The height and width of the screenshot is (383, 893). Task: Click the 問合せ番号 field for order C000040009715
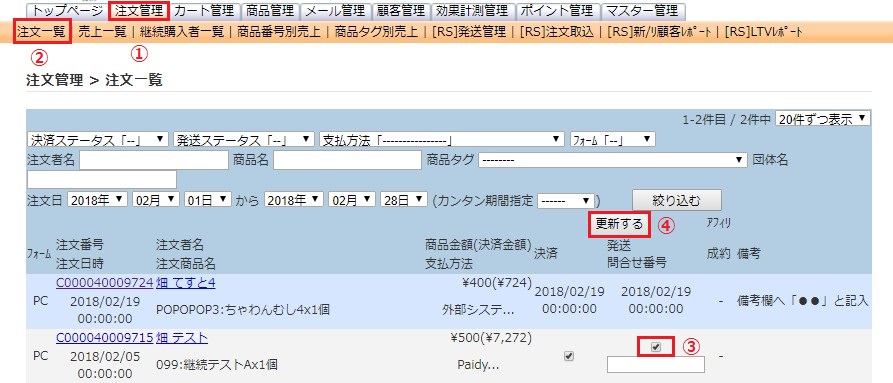[656, 365]
